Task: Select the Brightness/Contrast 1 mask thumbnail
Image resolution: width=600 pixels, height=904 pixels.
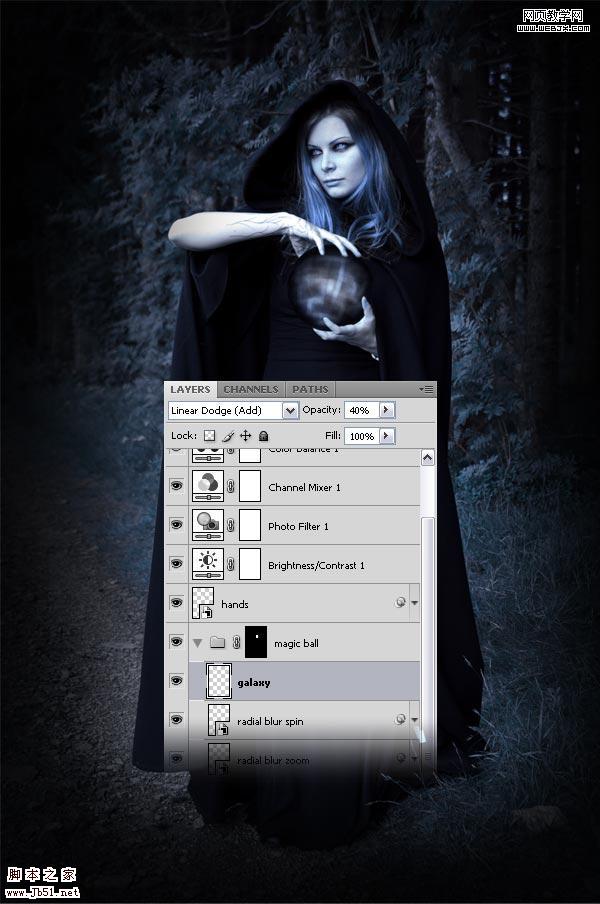Action: click(250, 563)
